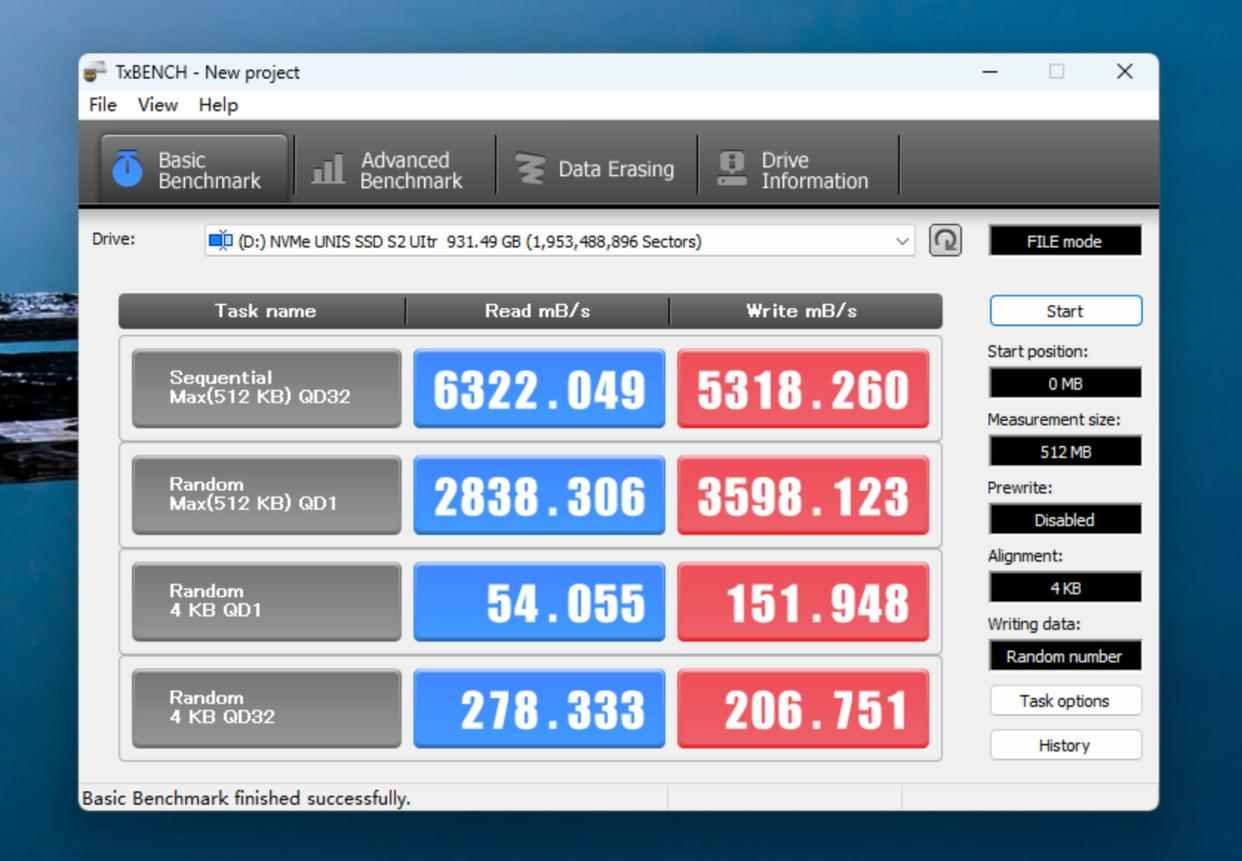Click the write result 3598.123

803,495
